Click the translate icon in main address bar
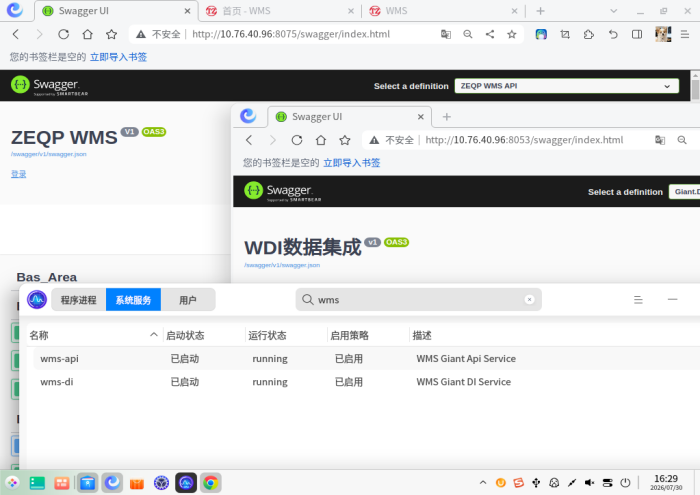The width and height of the screenshot is (700, 495). (446, 34)
